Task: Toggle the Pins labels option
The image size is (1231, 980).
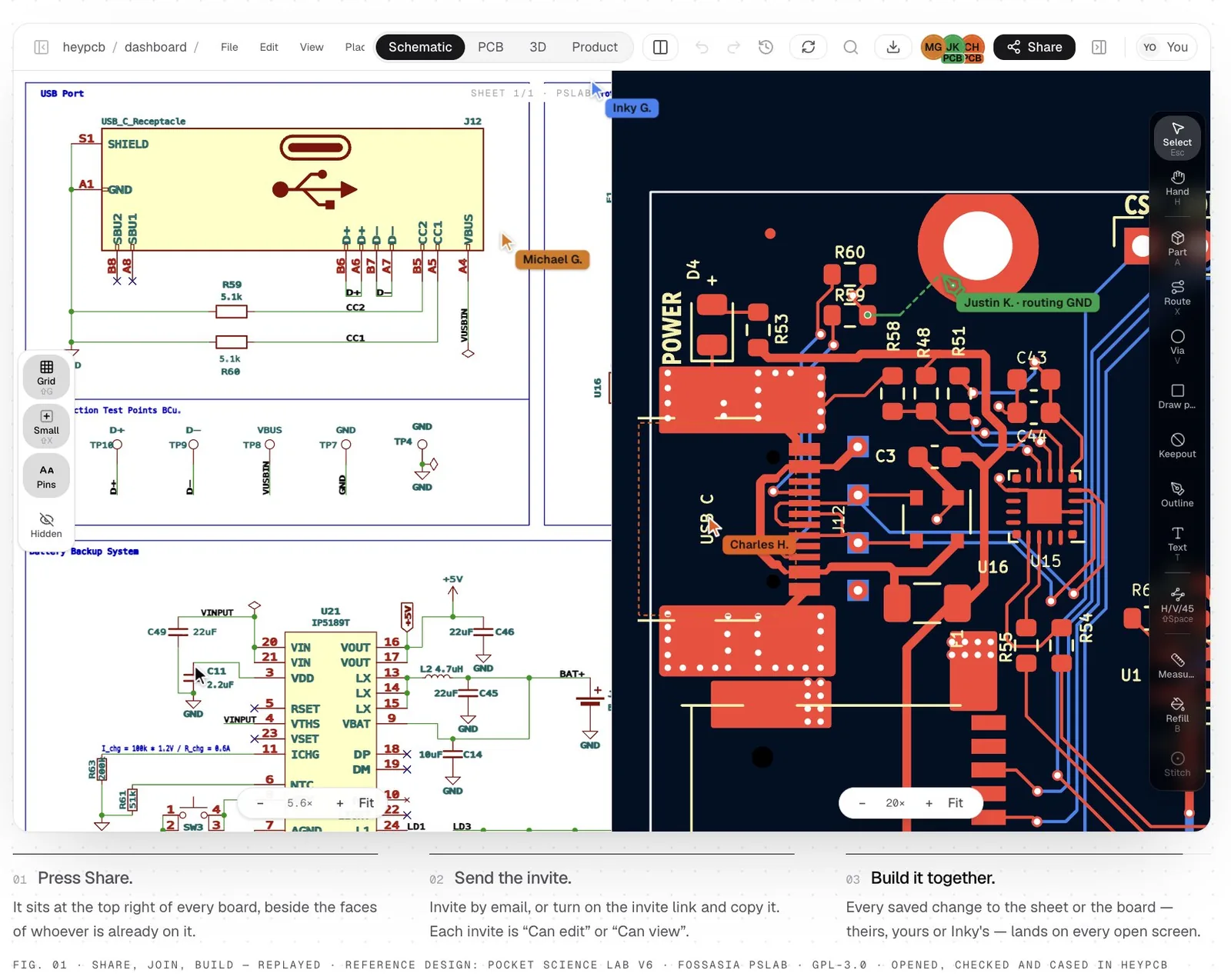Action: coord(46,476)
